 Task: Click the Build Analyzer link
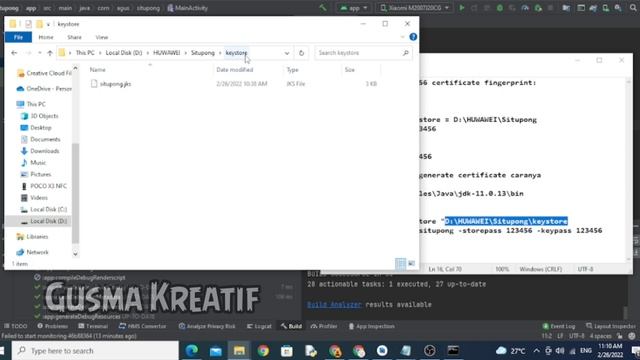click(x=334, y=304)
